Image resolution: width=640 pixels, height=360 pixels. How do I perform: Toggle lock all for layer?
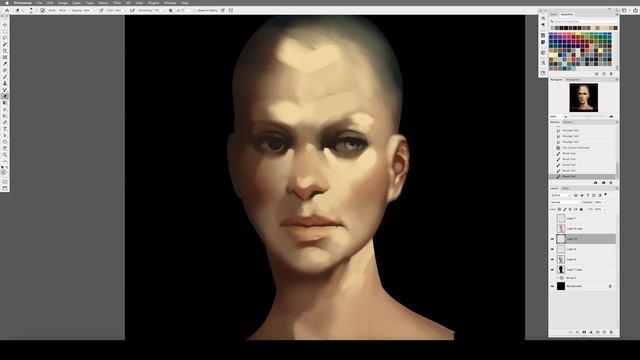581,209
